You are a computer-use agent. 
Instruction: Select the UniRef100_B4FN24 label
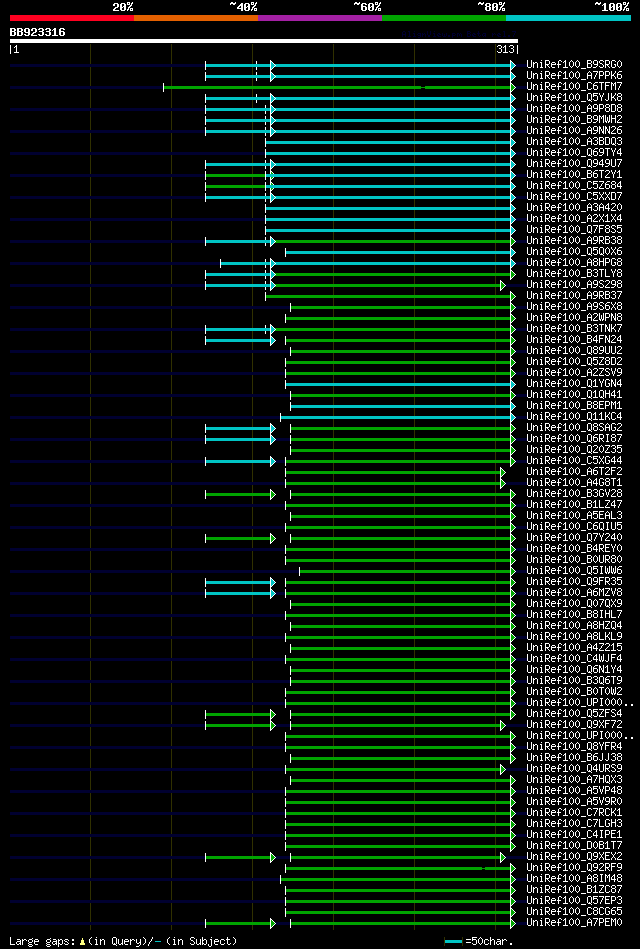(x=575, y=340)
